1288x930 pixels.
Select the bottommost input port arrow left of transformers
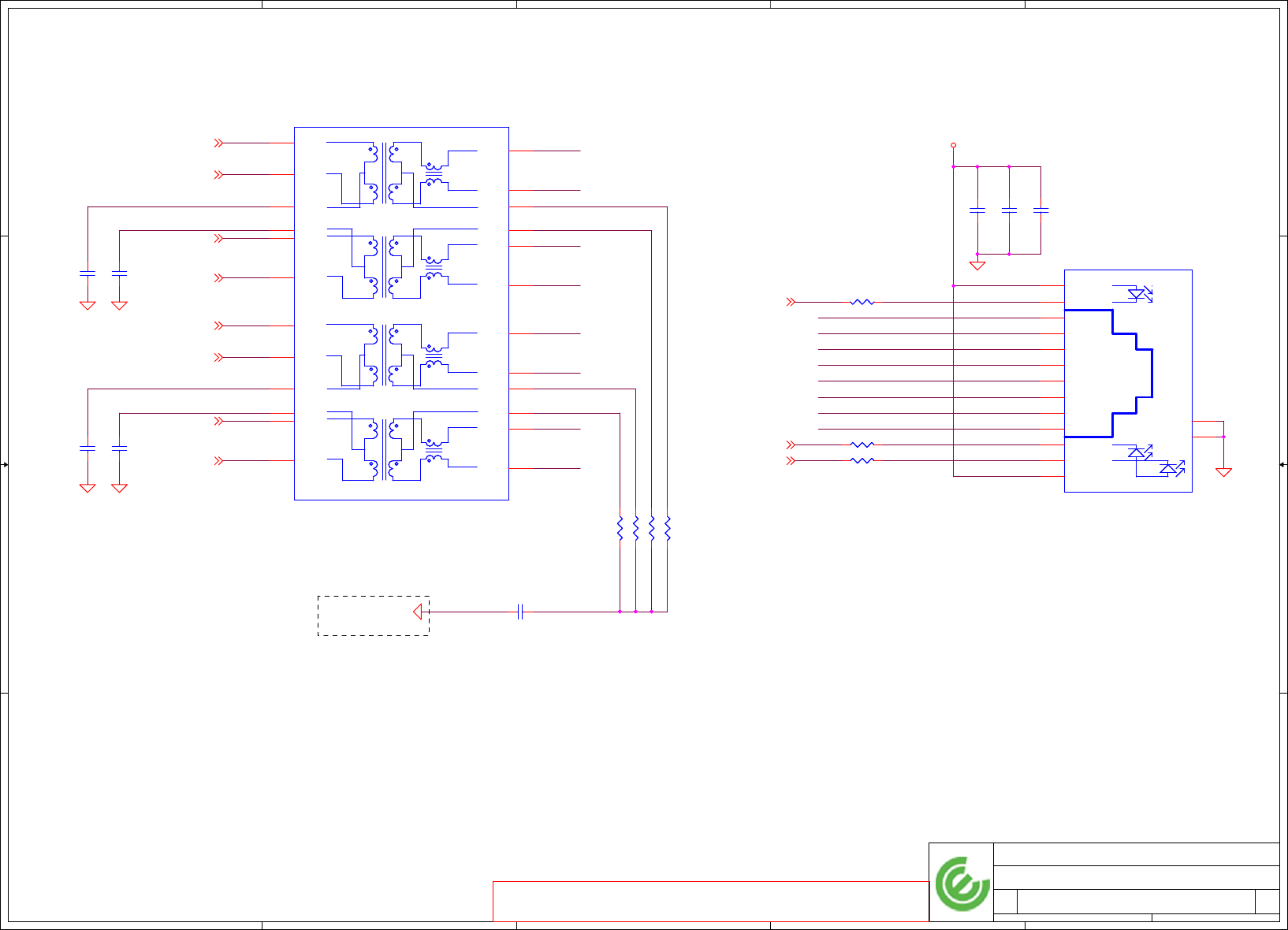218,460
